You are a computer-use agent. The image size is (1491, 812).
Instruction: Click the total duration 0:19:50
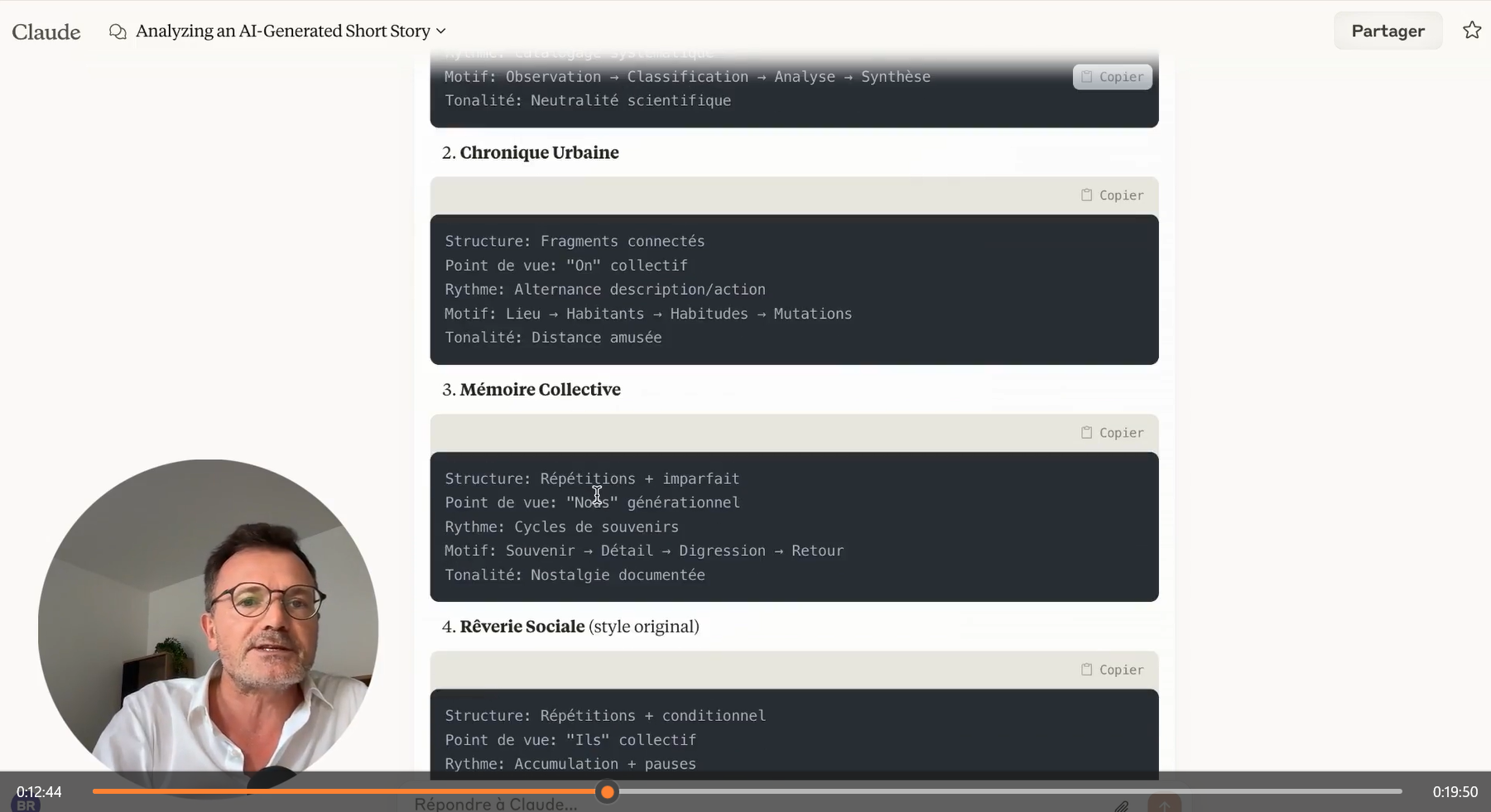(1455, 792)
